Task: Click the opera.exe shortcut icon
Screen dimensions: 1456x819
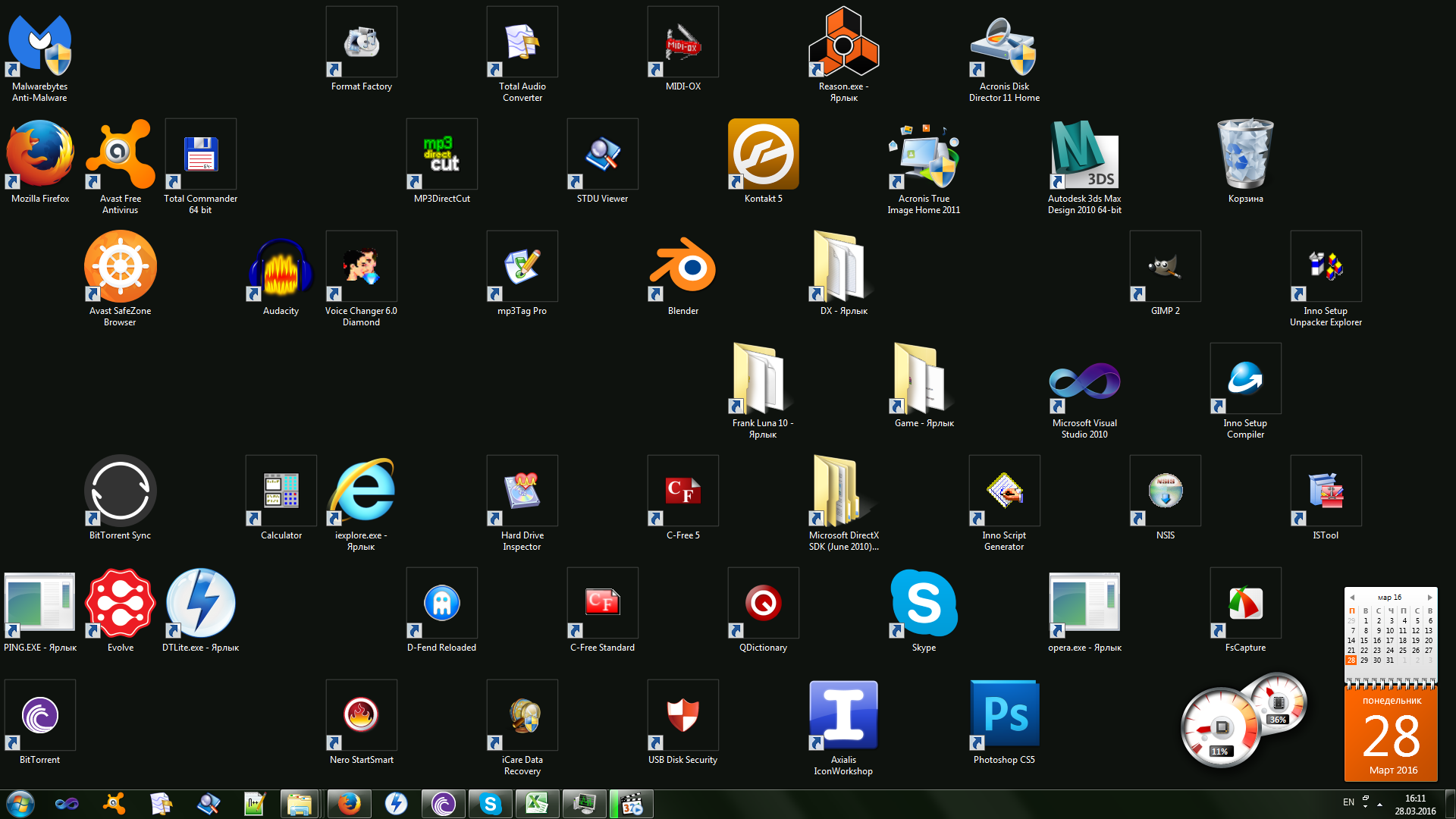Action: 1085,604
